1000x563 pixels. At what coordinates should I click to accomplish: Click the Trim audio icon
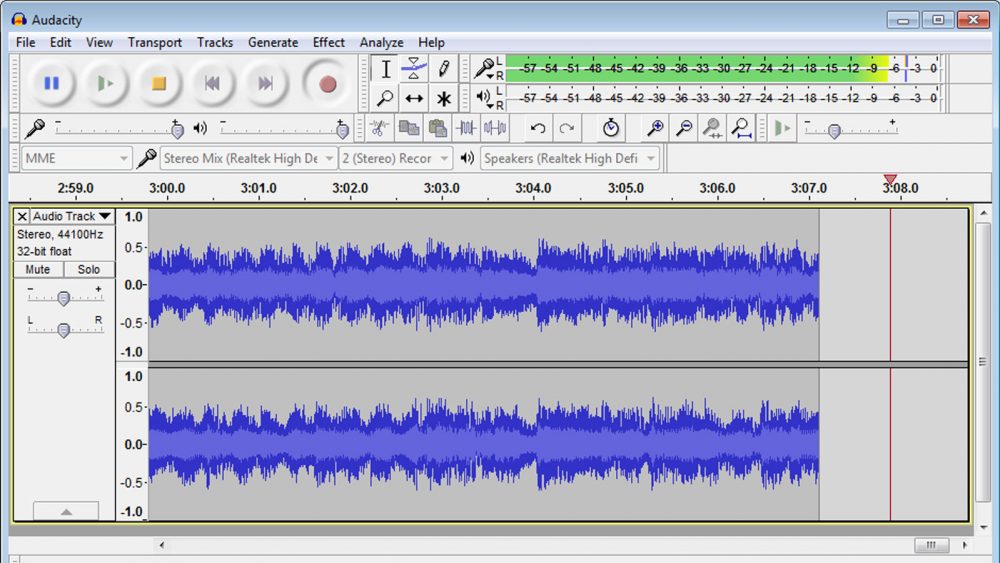click(466, 128)
